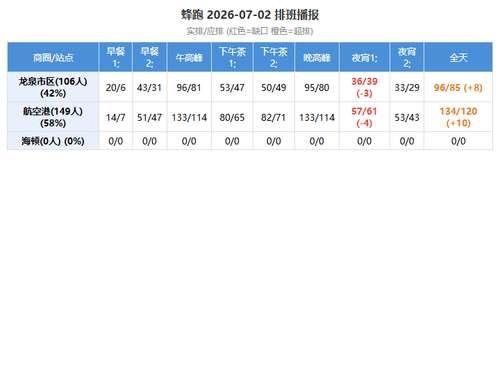Click cell 82/71 in 航空港 row
500x375 pixels.
(x=274, y=117)
